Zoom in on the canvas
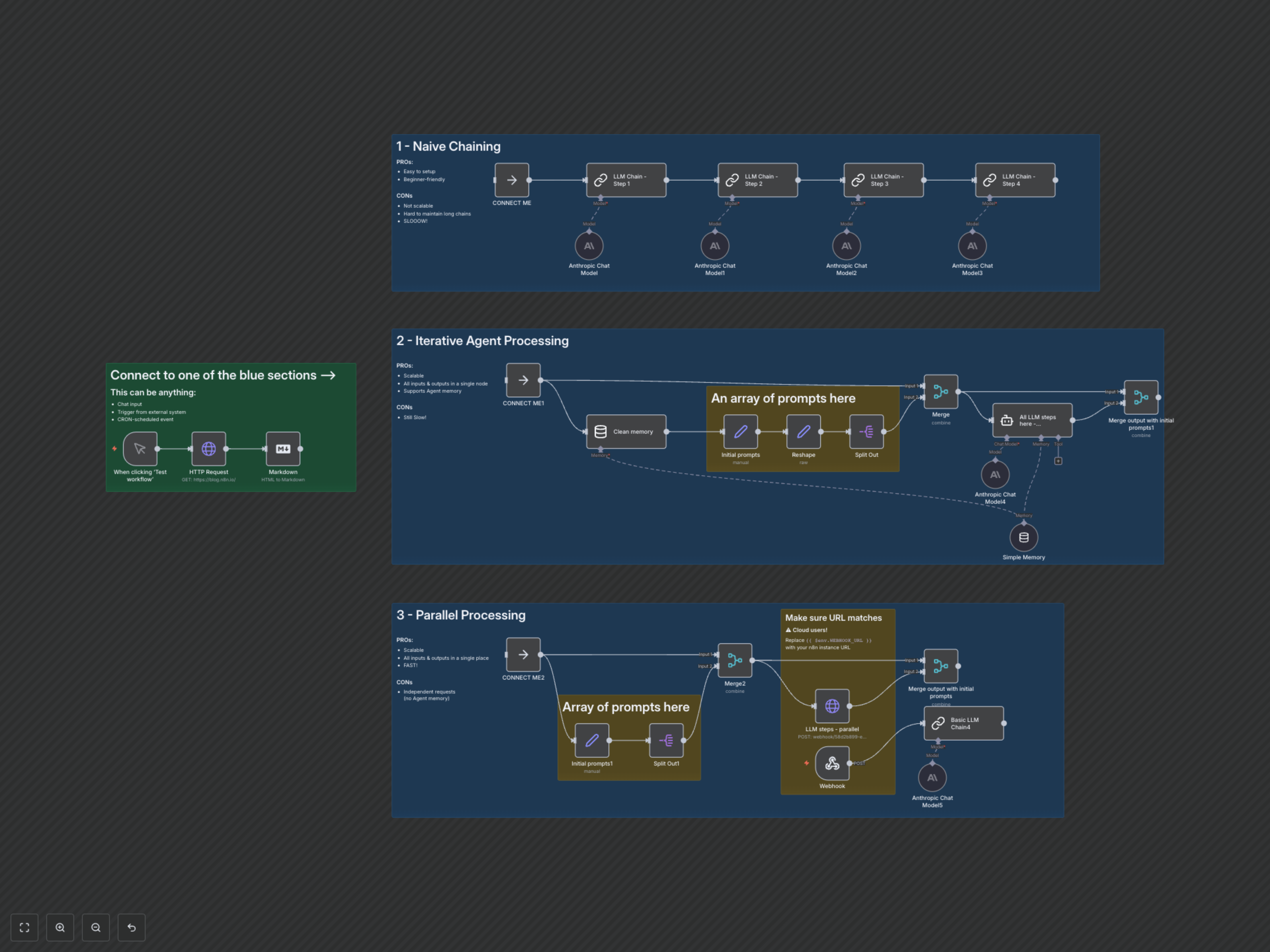This screenshot has height=952, width=1270. pyautogui.click(x=60, y=927)
